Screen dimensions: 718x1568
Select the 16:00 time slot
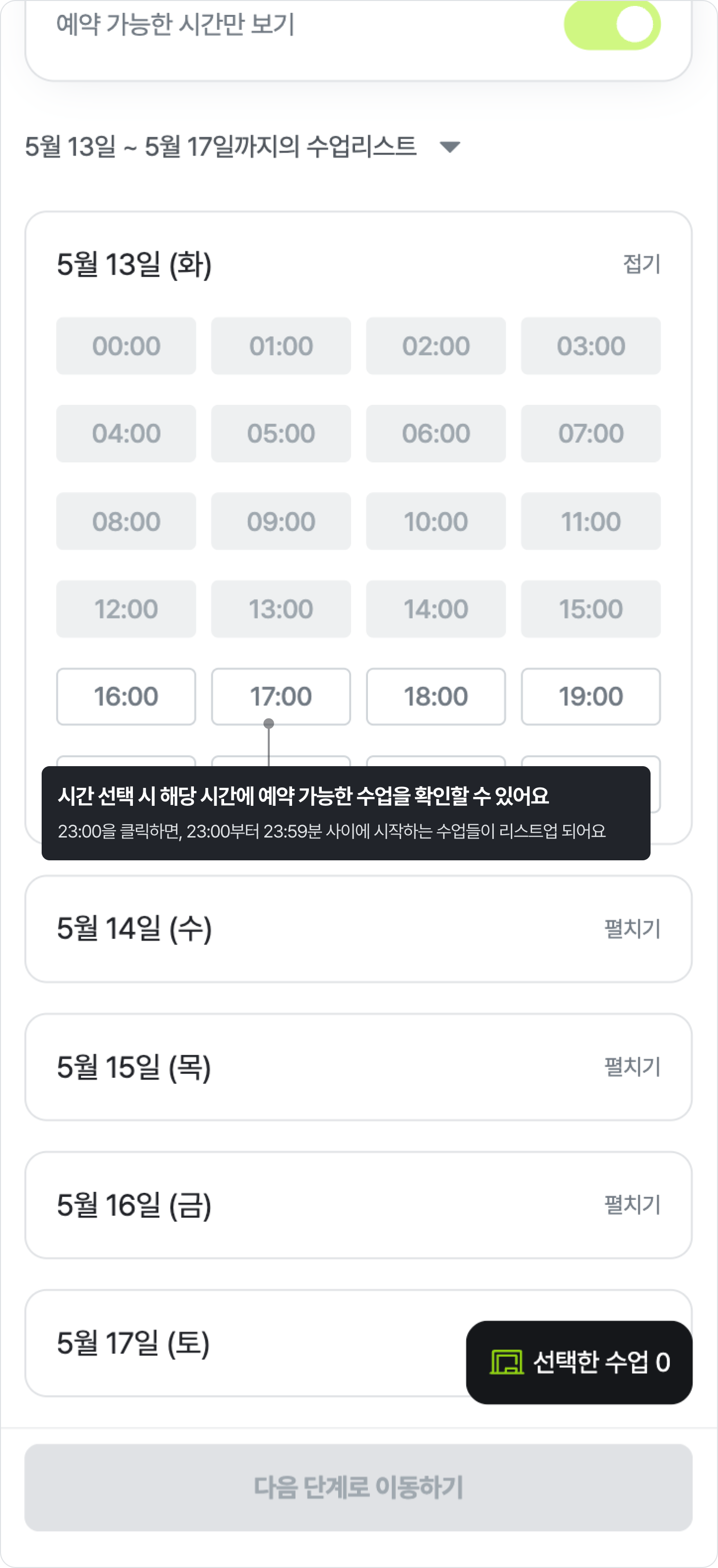tap(126, 696)
